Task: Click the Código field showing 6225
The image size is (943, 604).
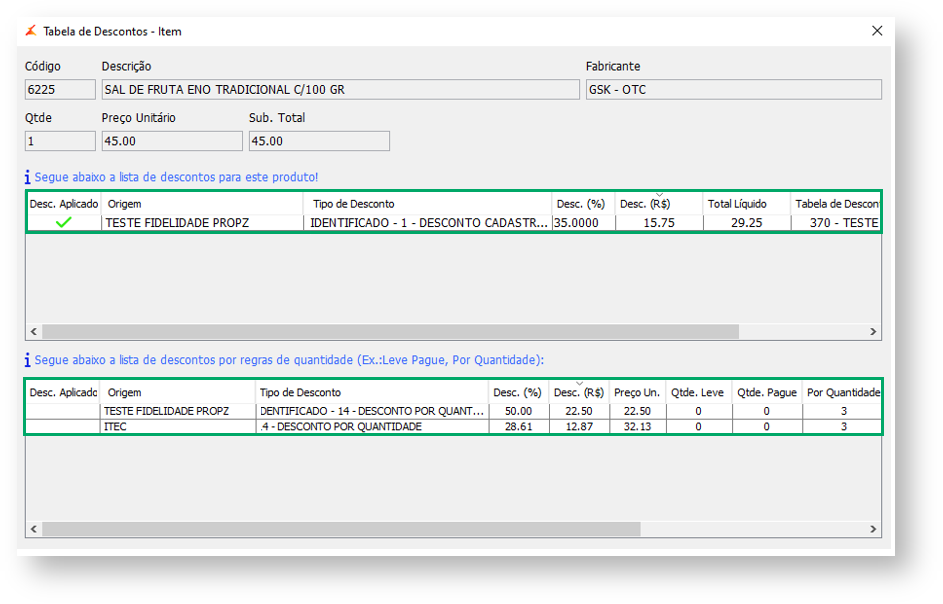Action: (x=59, y=90)
